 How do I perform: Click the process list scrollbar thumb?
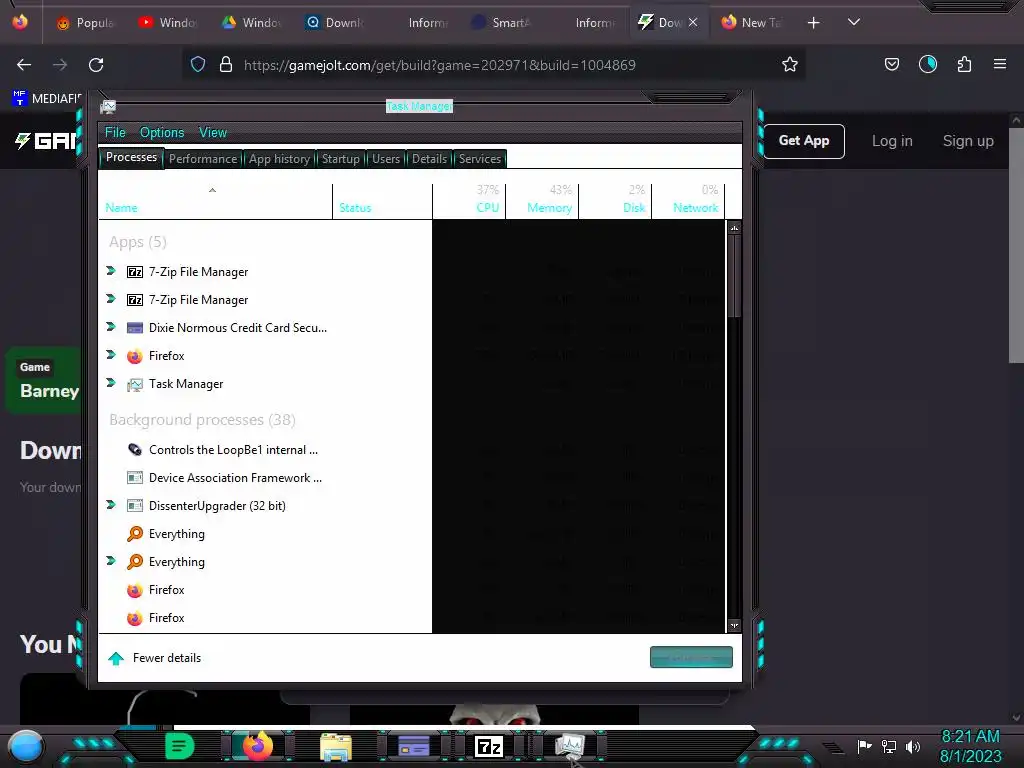point(734,276)
